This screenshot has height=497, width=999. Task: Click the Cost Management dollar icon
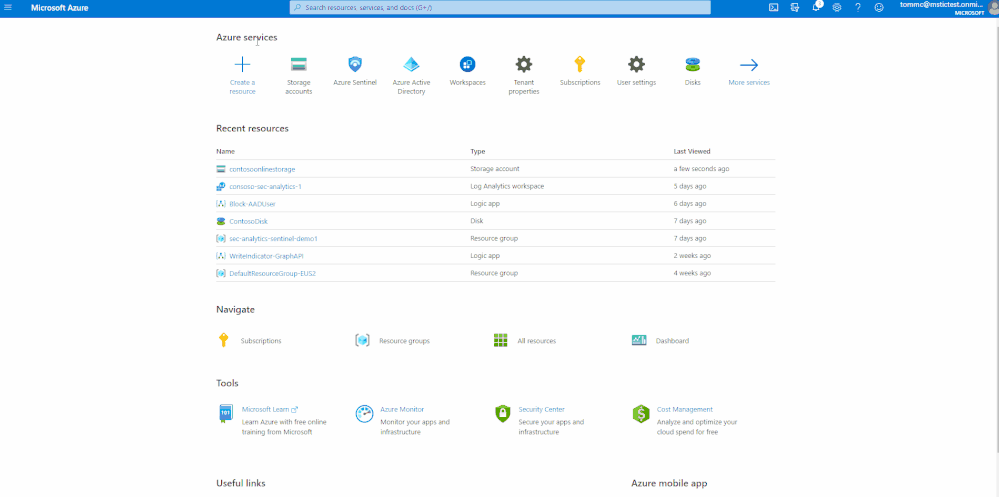click(x=640, y=414)
